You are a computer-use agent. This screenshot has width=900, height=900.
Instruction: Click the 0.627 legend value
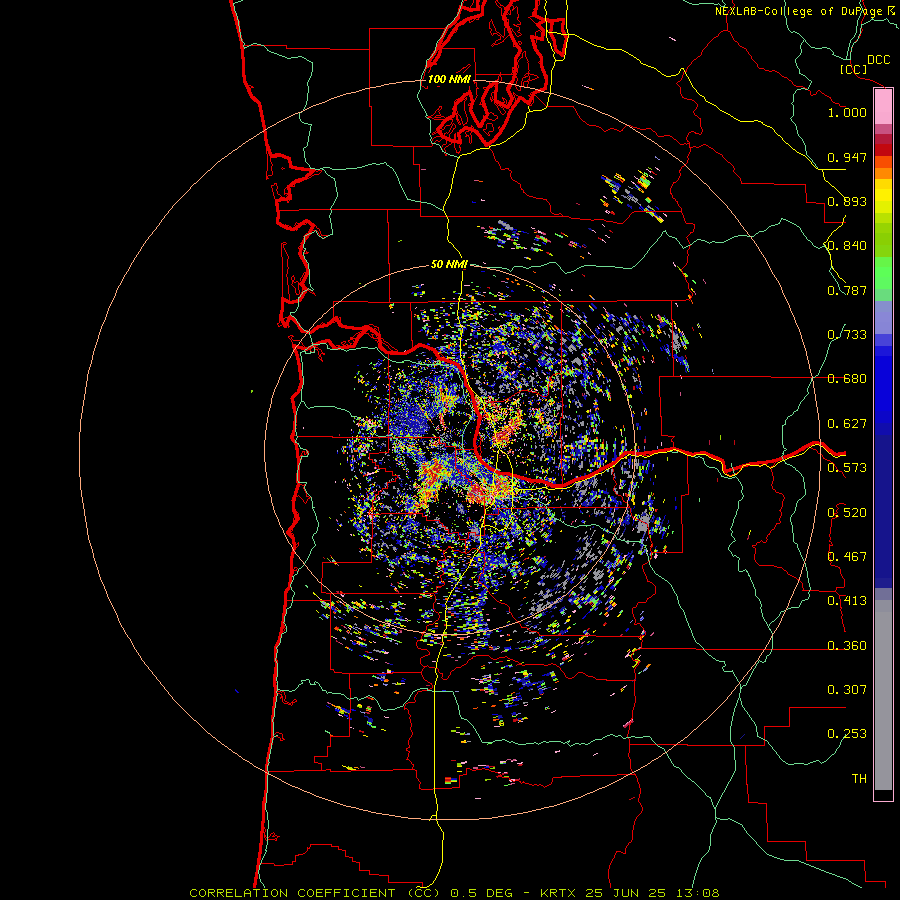[847, 424]
